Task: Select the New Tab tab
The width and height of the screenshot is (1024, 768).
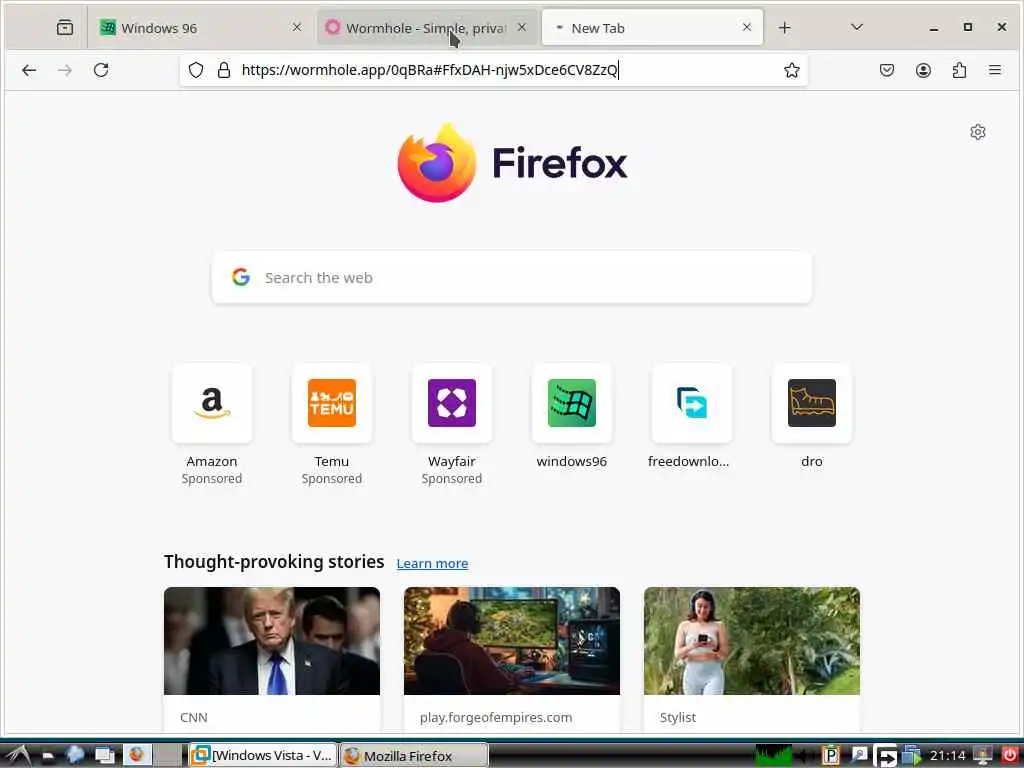Action: pos(652,27)
